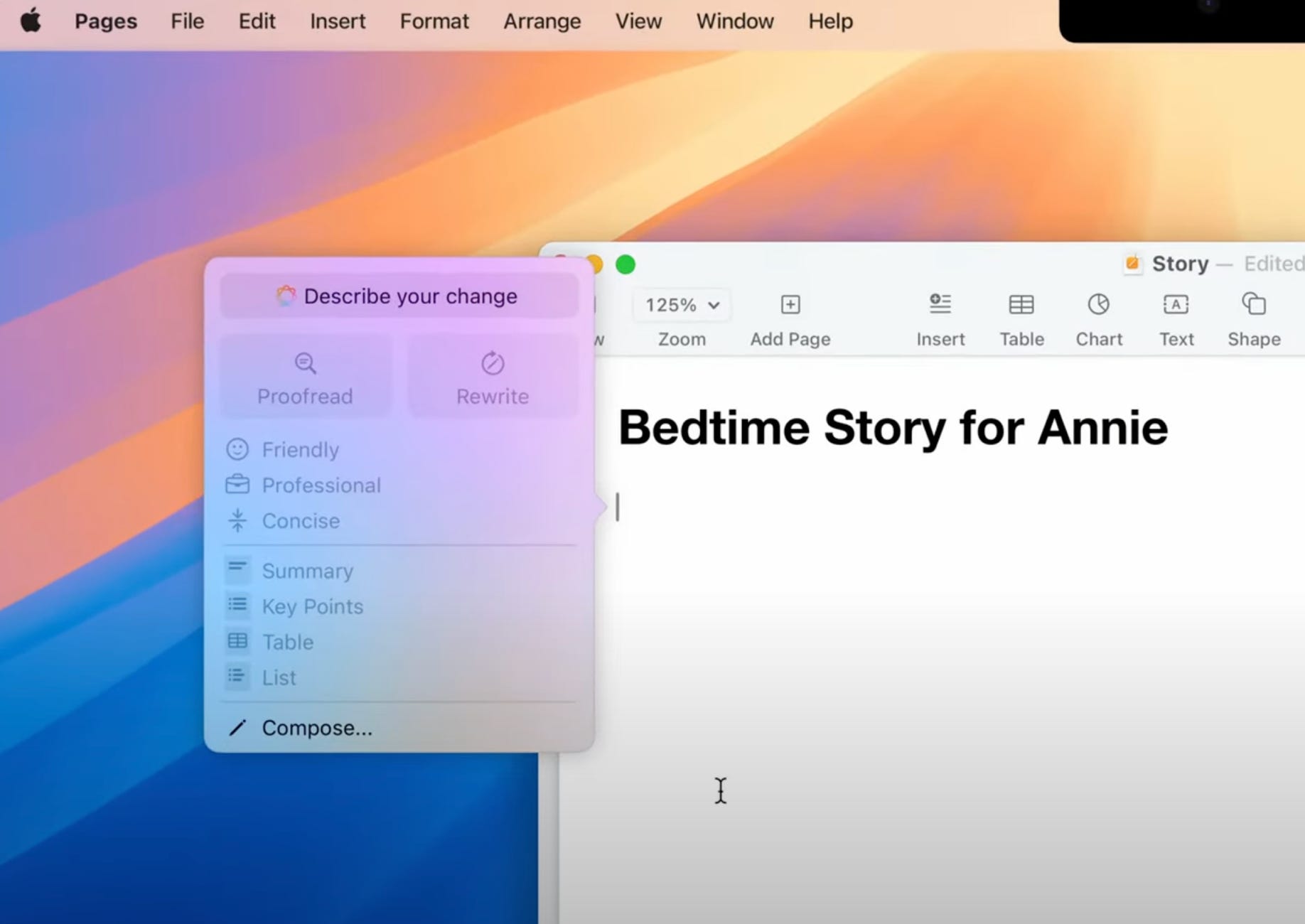Screen dimensions: 1305x924
Task: Click the Describe your change field
Action: pos(399,296)
